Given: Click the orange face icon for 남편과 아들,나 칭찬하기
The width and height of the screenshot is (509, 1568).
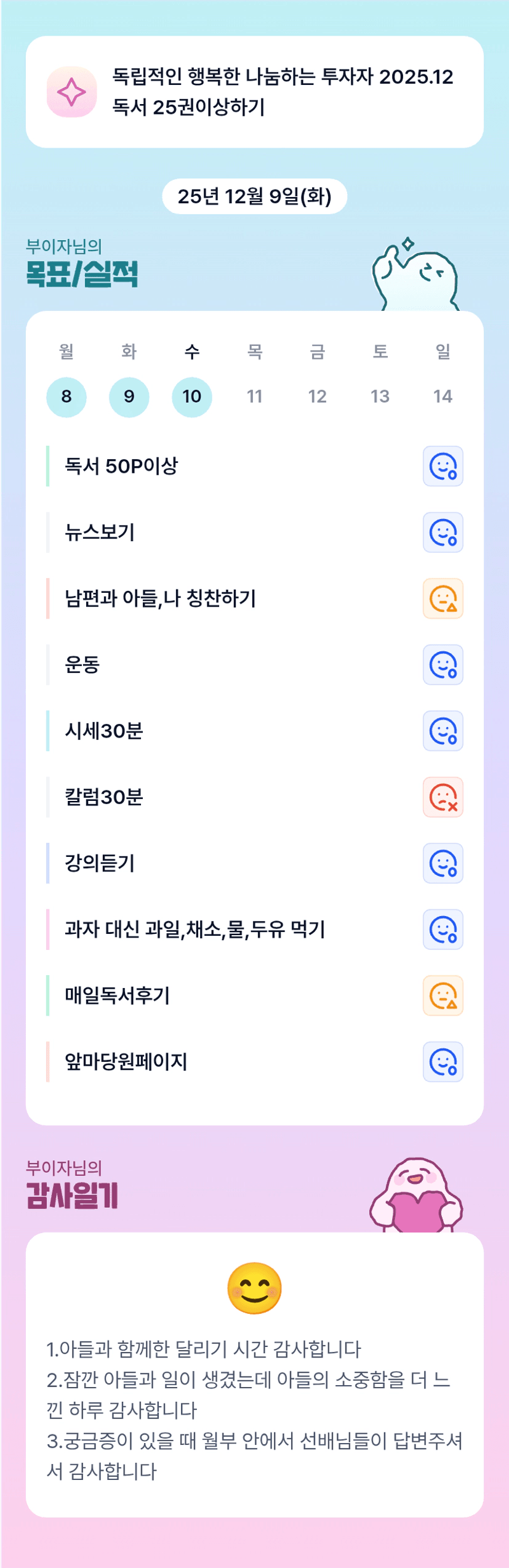Looking at the screenshot, I should coord(443,598).
